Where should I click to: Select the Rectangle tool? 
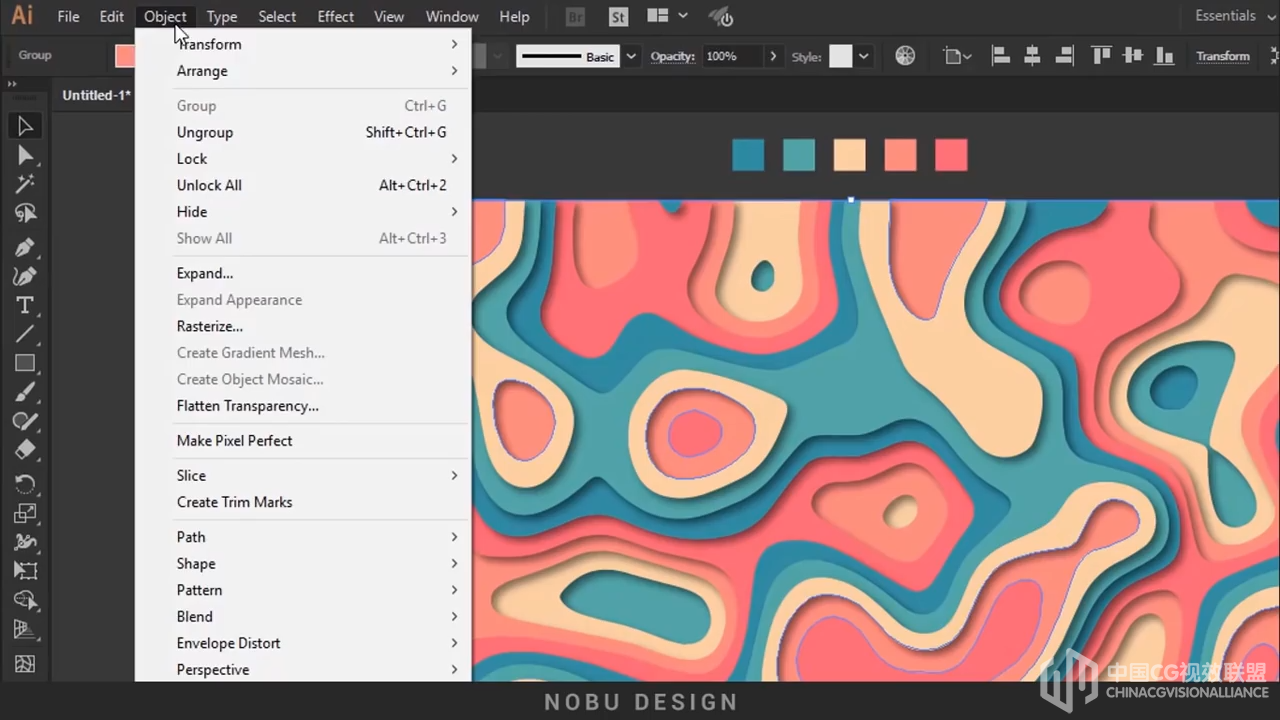25,363
